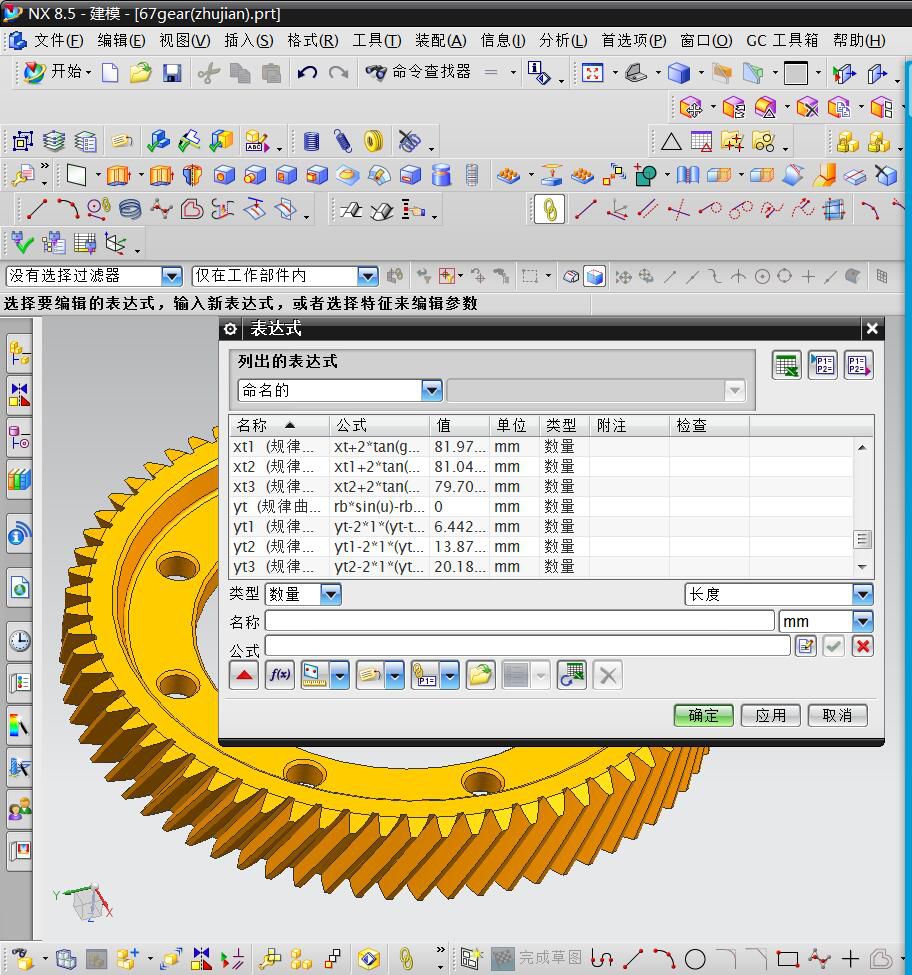The width and height of the screenshot is (912, 975).
Task: Click the spreadsheet edit icon in dialog
Action: (787, 365)
